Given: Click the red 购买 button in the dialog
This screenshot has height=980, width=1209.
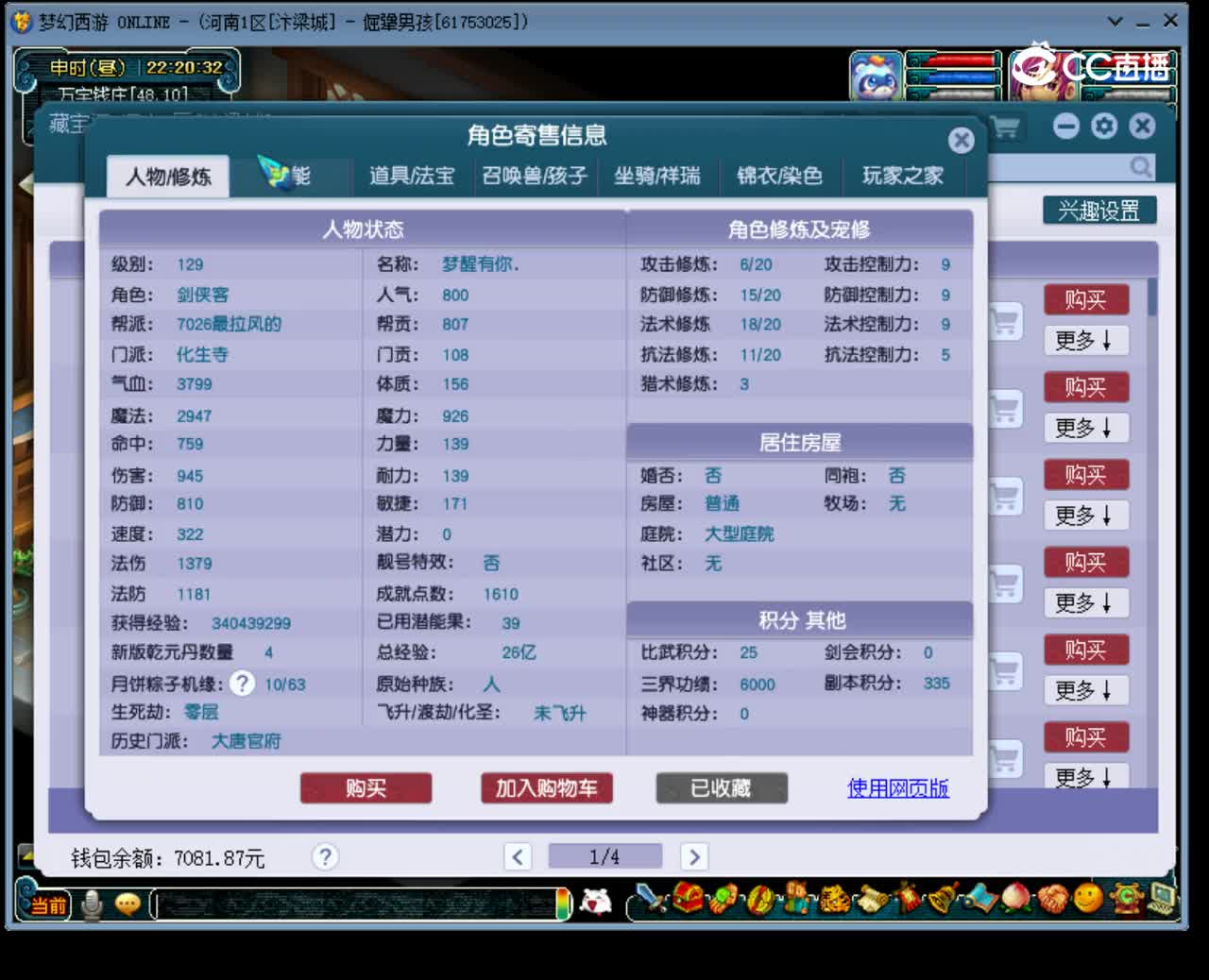Looking at the screenshot, I should [x=366, y=787].
